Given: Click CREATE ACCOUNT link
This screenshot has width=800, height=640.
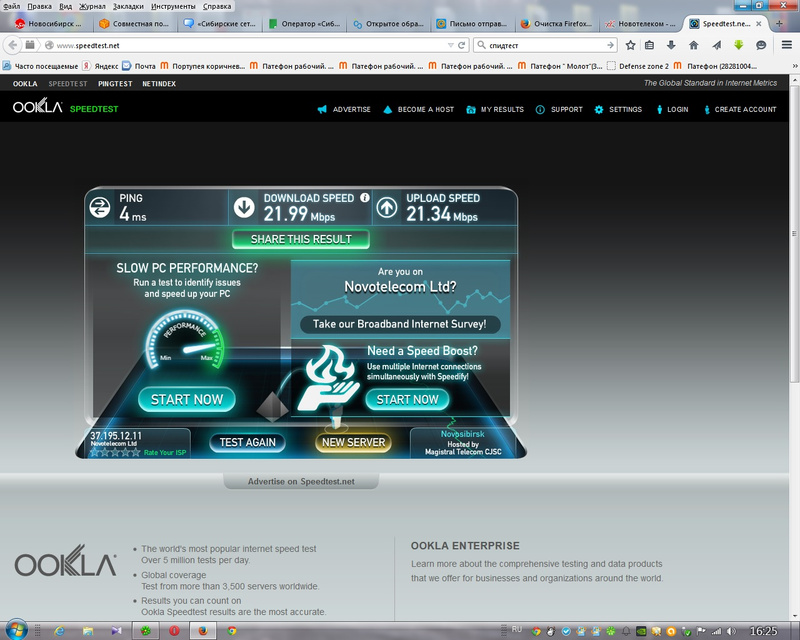Looking at the screenshot, I should pos(740,109).
